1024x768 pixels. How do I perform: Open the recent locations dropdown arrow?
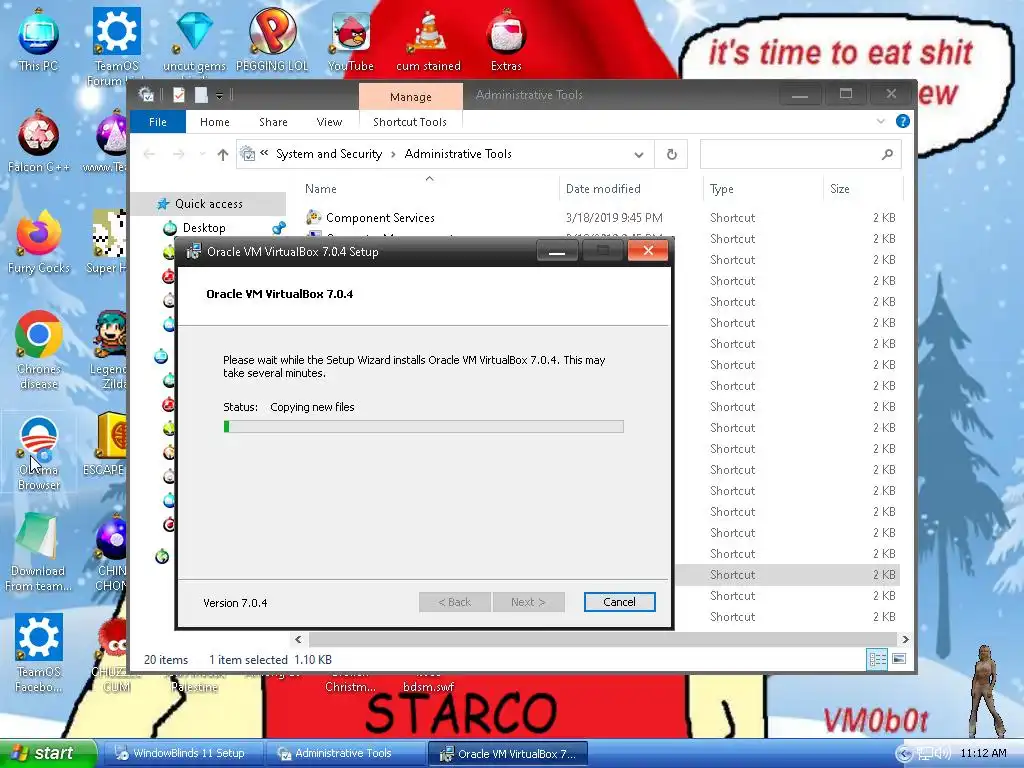pyautogui.click(x=202, y=154)
